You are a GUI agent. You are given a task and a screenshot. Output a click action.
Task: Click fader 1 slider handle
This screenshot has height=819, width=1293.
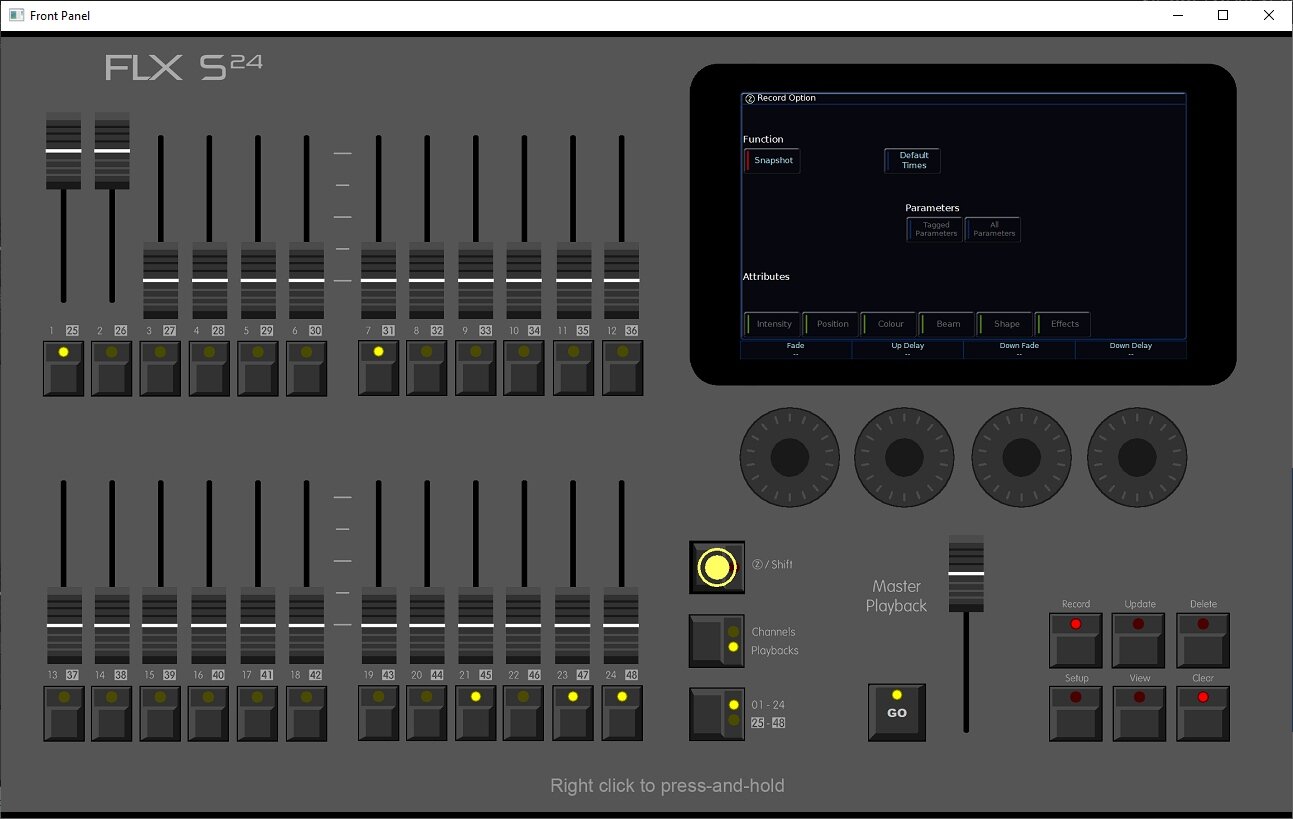pos(63,151)
